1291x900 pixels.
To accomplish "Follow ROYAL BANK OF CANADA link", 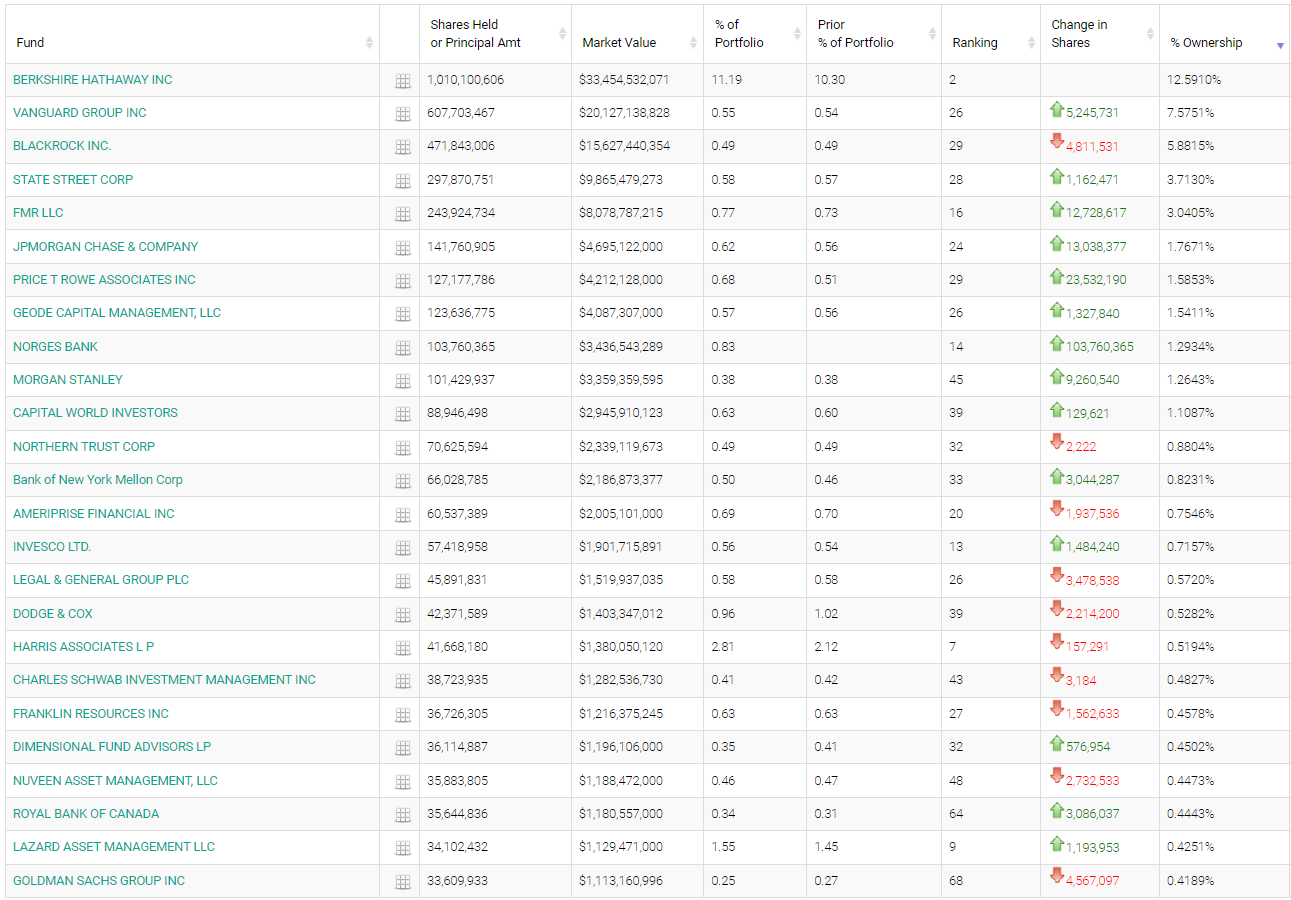I will tap(86, 813).
